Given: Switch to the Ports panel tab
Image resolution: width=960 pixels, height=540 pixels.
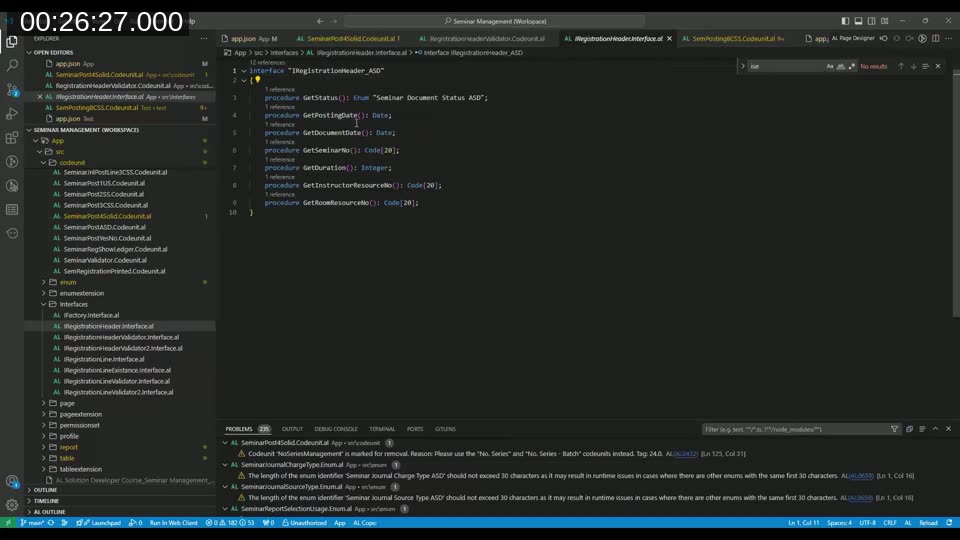Looking at the screenshot, I should [x=414, y=429].
